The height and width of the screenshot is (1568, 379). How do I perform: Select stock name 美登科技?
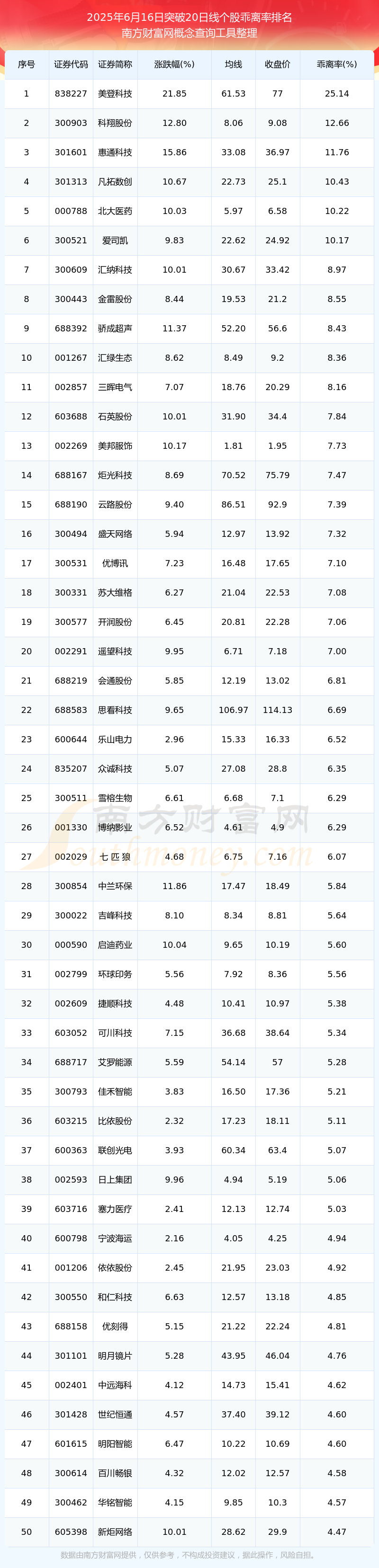115,94
